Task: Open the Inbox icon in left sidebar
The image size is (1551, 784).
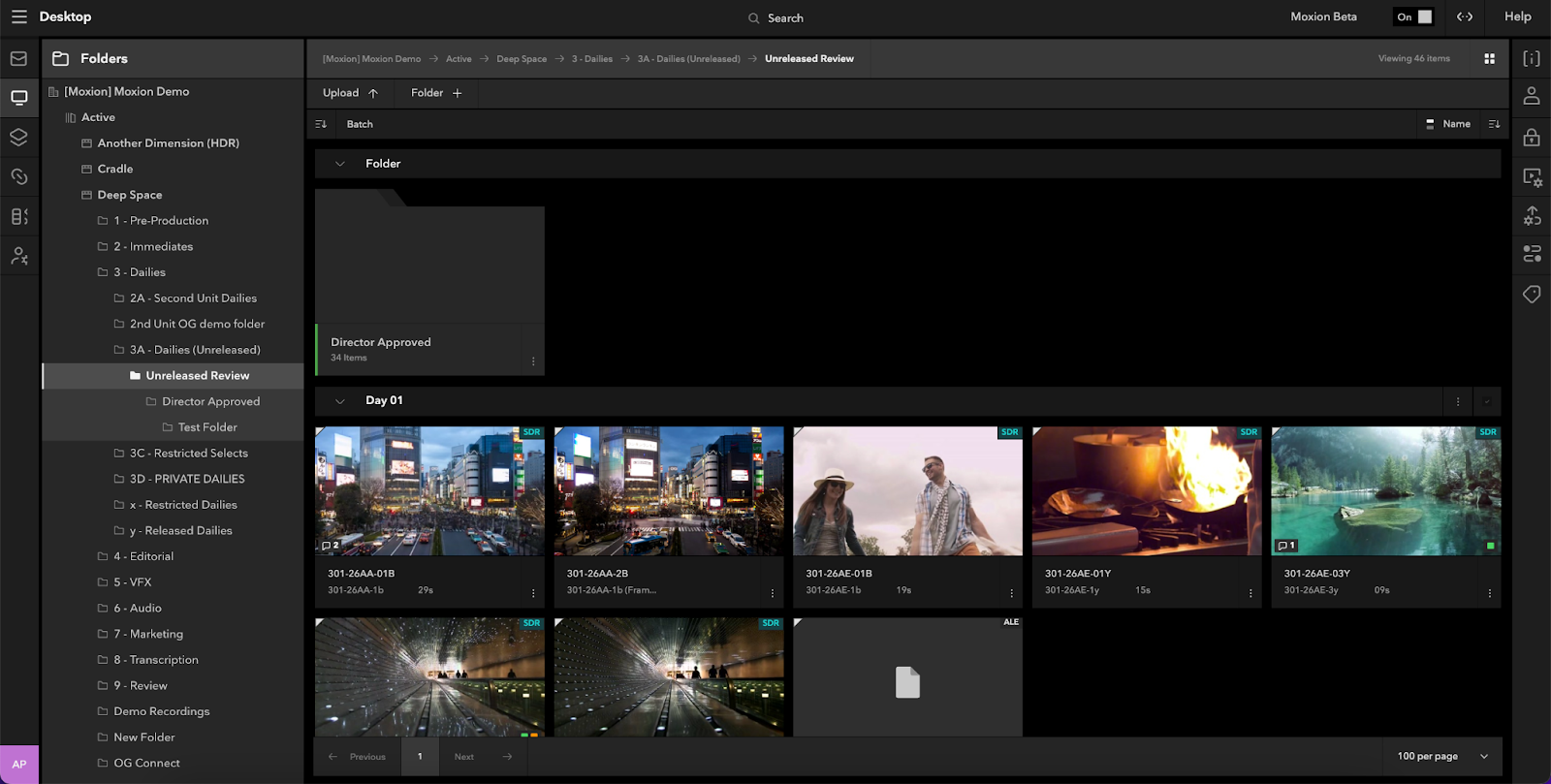Action: click(x=18, y=59)
